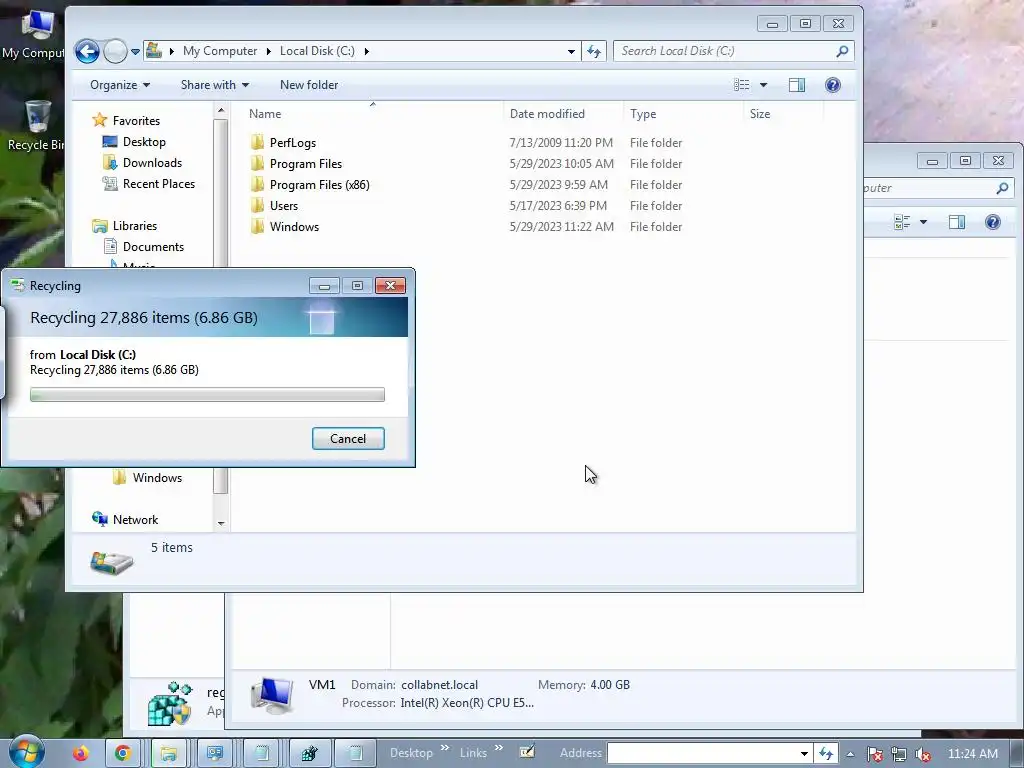Cancel the Recycling operation

tap(348, 438)
